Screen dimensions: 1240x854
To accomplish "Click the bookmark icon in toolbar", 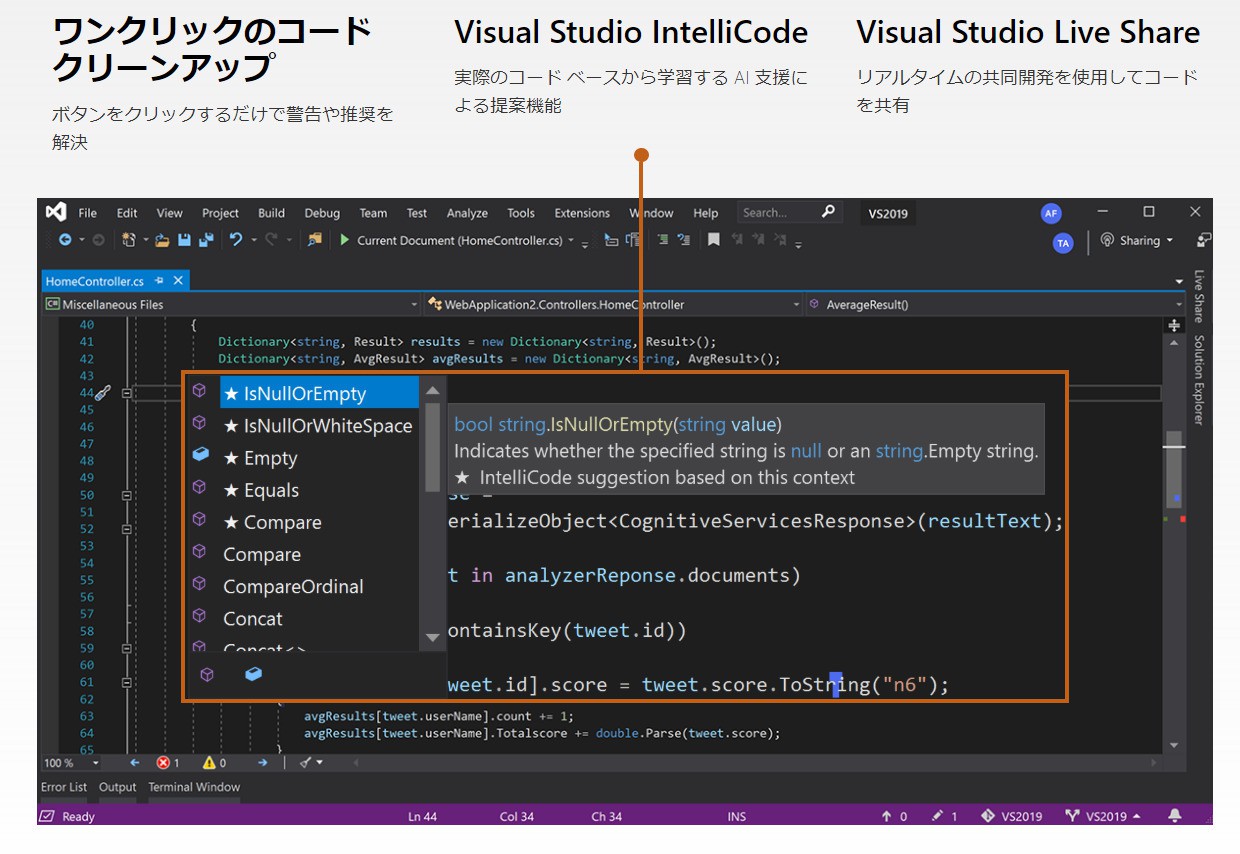I will (x=713, y=240).
